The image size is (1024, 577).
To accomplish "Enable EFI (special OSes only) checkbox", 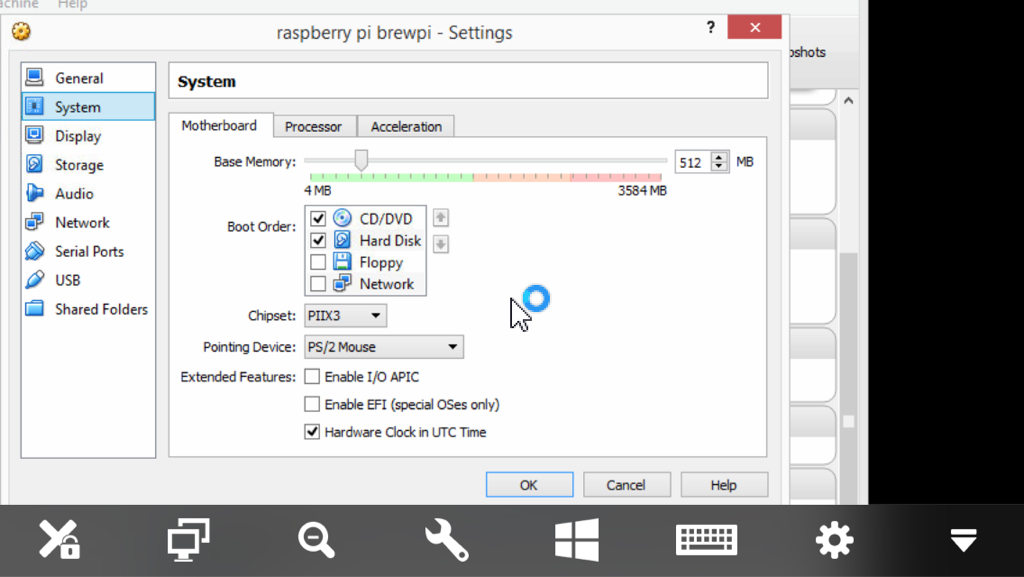I will pos(312,404).
